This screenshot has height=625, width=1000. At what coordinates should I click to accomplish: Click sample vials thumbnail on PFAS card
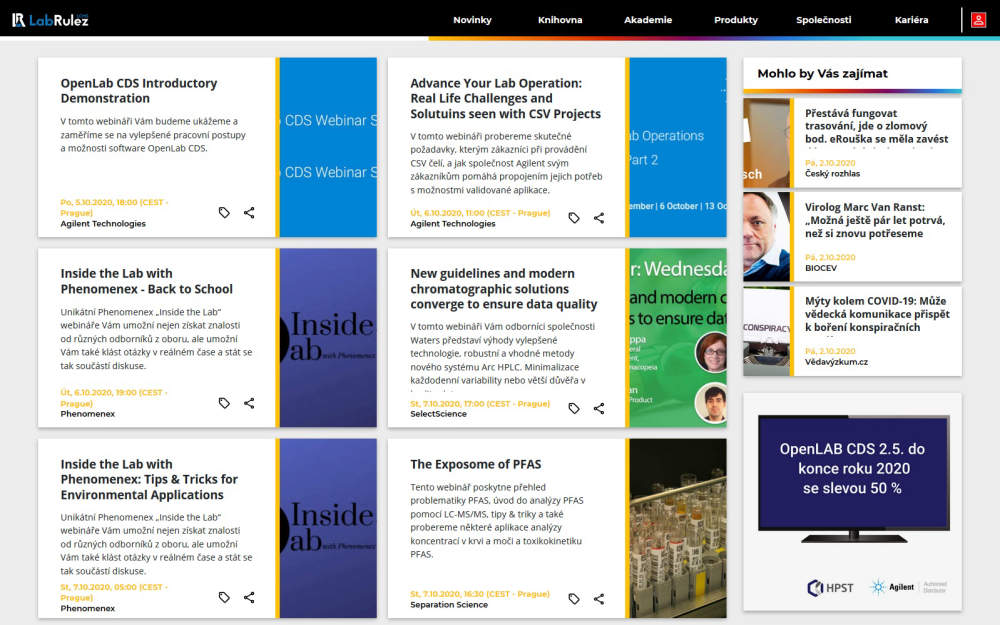pos(678,528)
